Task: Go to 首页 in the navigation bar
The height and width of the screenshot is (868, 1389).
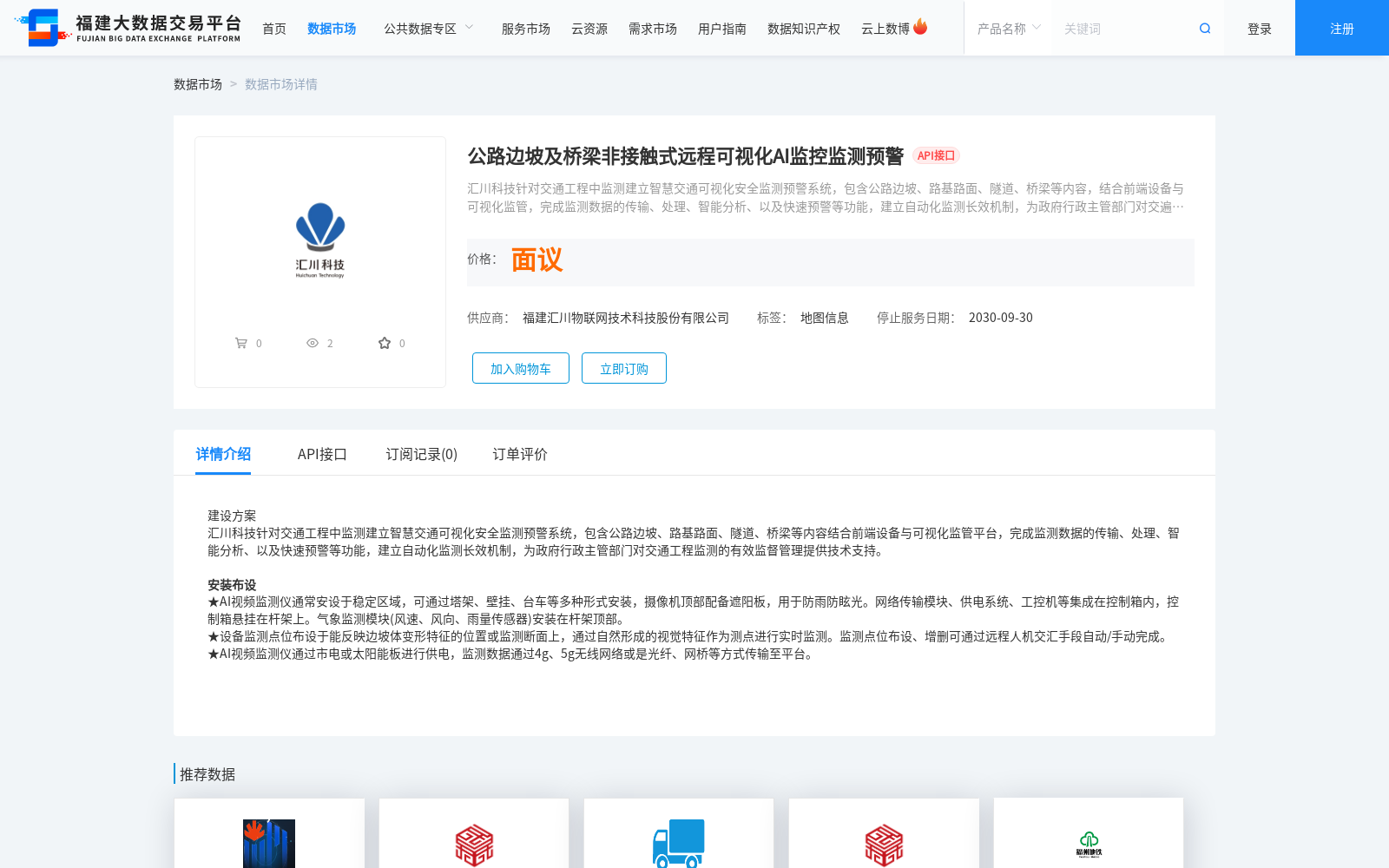Action: (x=274, y=29)
